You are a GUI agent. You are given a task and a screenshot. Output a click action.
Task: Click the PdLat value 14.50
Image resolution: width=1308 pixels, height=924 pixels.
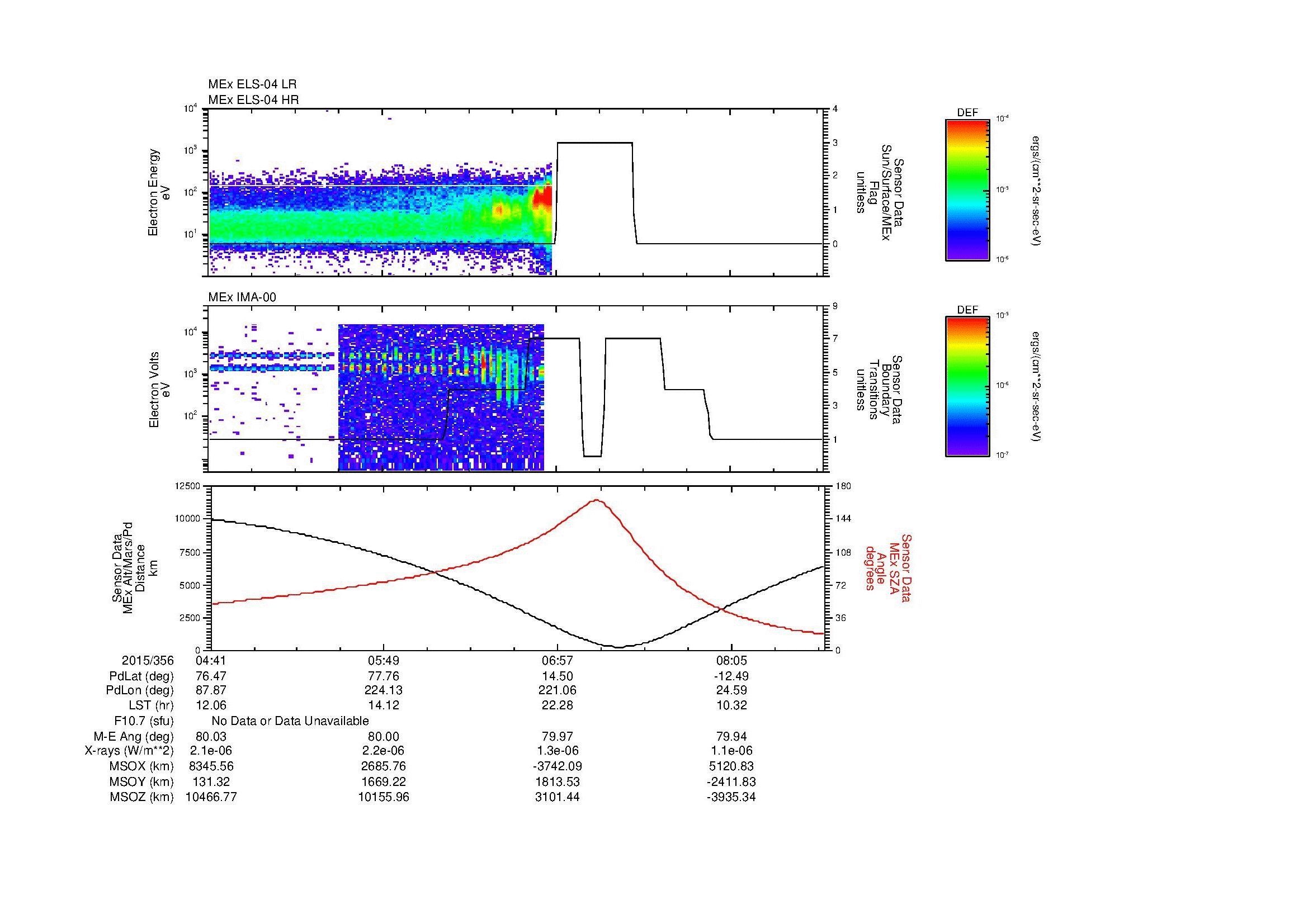[557, 676]
